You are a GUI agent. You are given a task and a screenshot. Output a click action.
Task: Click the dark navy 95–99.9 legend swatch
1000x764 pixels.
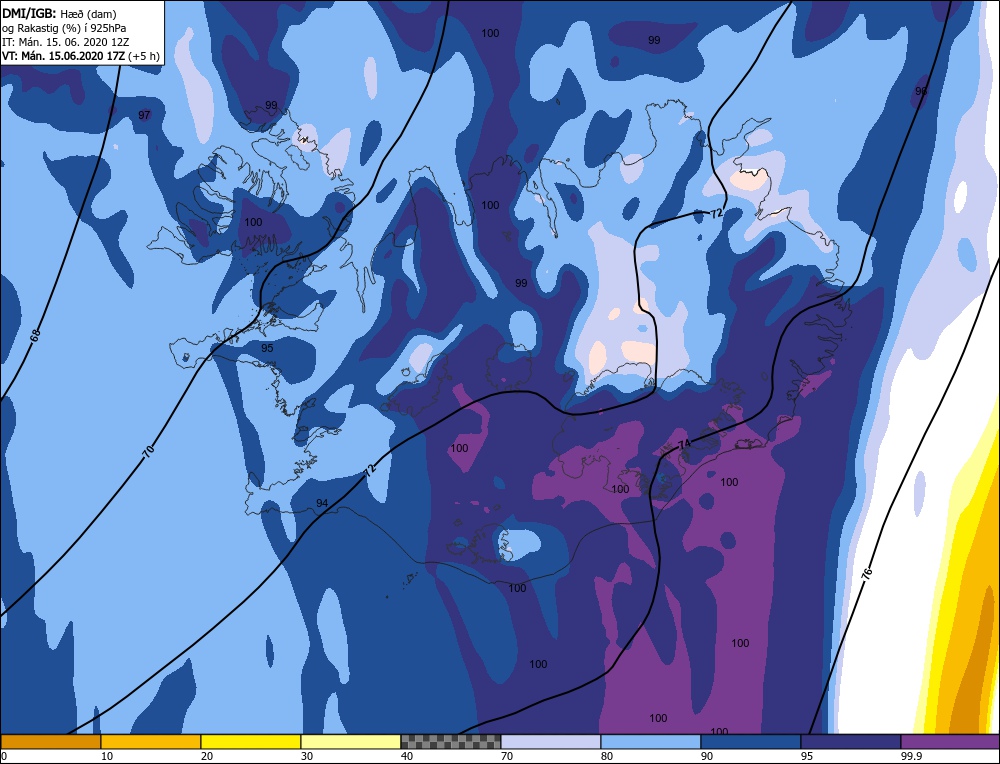coord(851,742)
